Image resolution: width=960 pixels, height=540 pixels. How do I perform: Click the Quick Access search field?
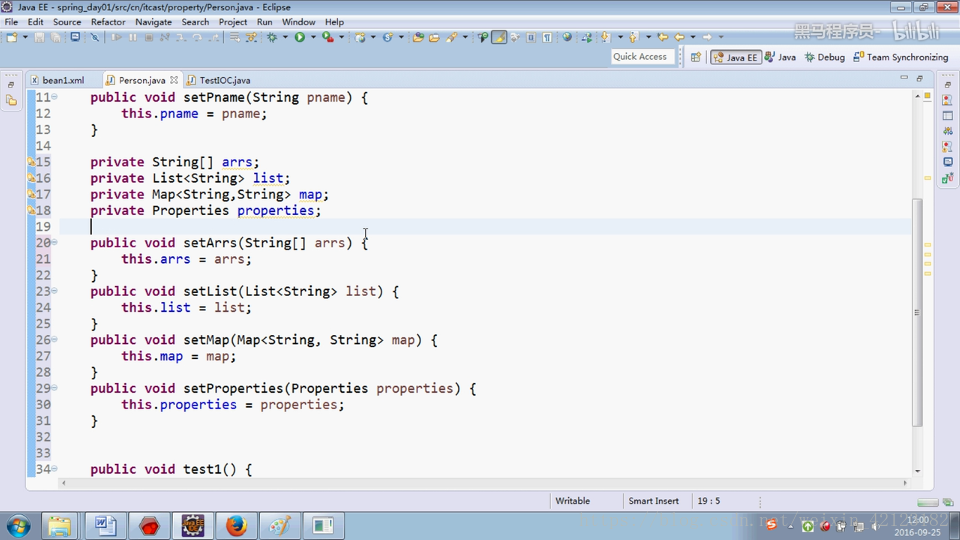(641, 57)
